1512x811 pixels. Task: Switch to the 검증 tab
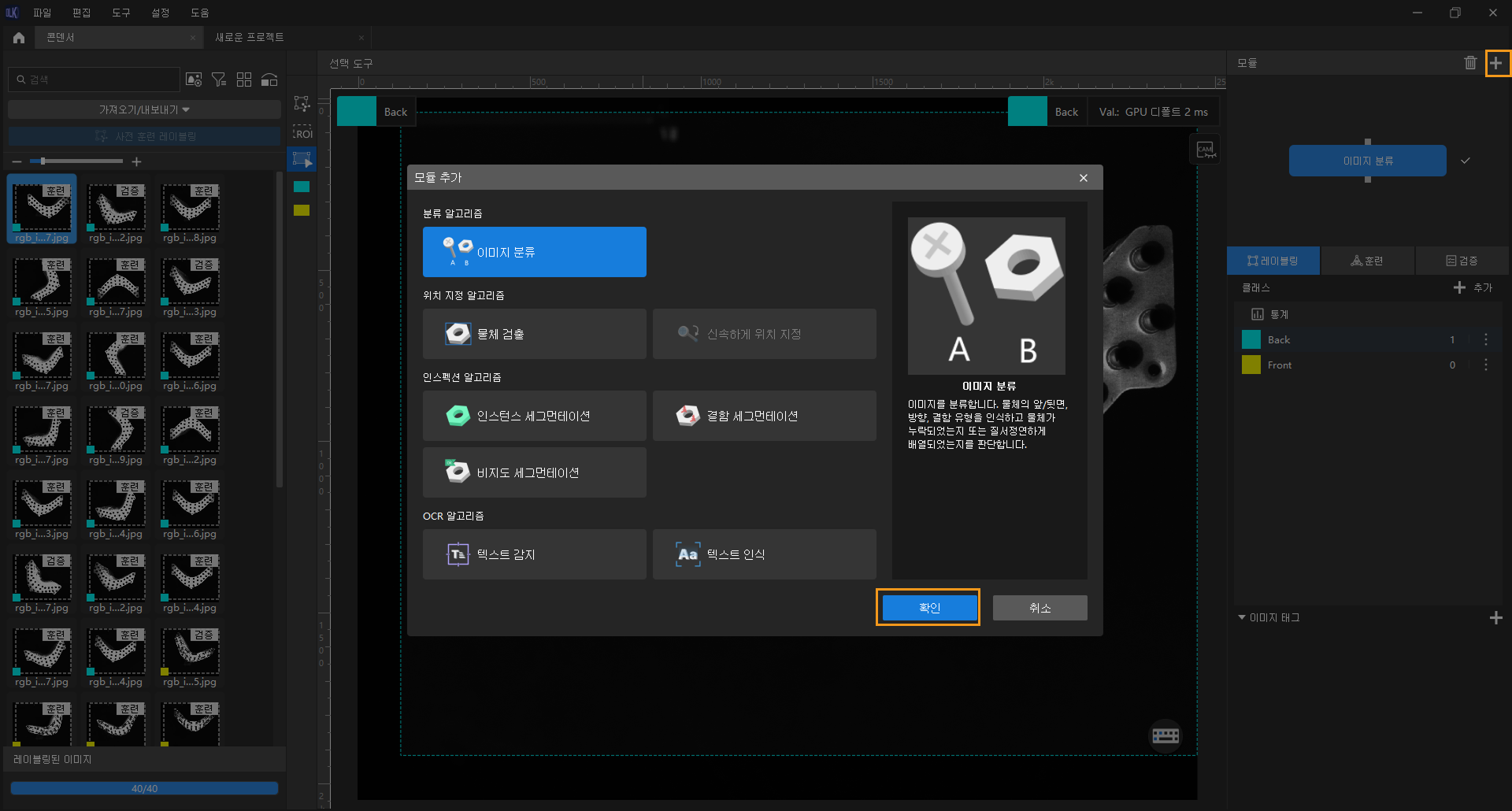[x=1462, y=261]
